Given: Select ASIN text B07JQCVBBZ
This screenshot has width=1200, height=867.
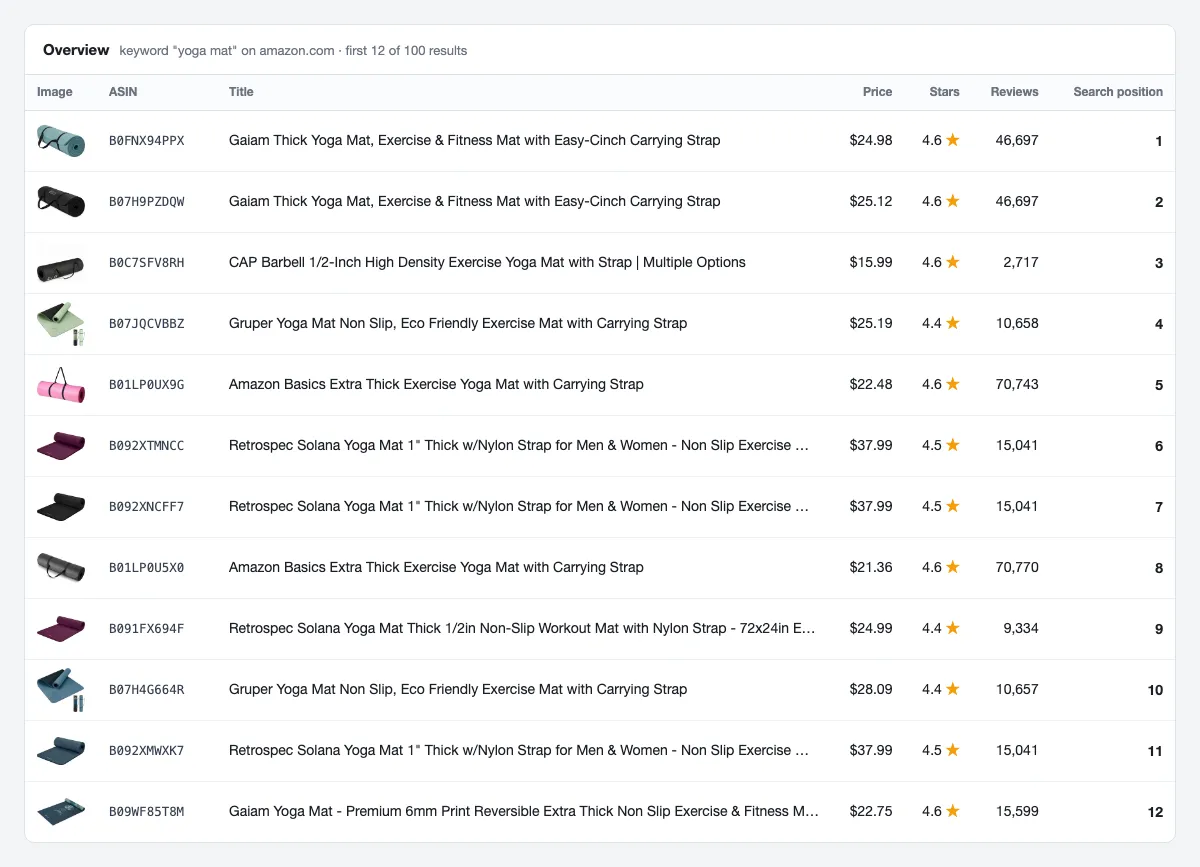Looking at the screenshot, I should click(x=147, y=324).
